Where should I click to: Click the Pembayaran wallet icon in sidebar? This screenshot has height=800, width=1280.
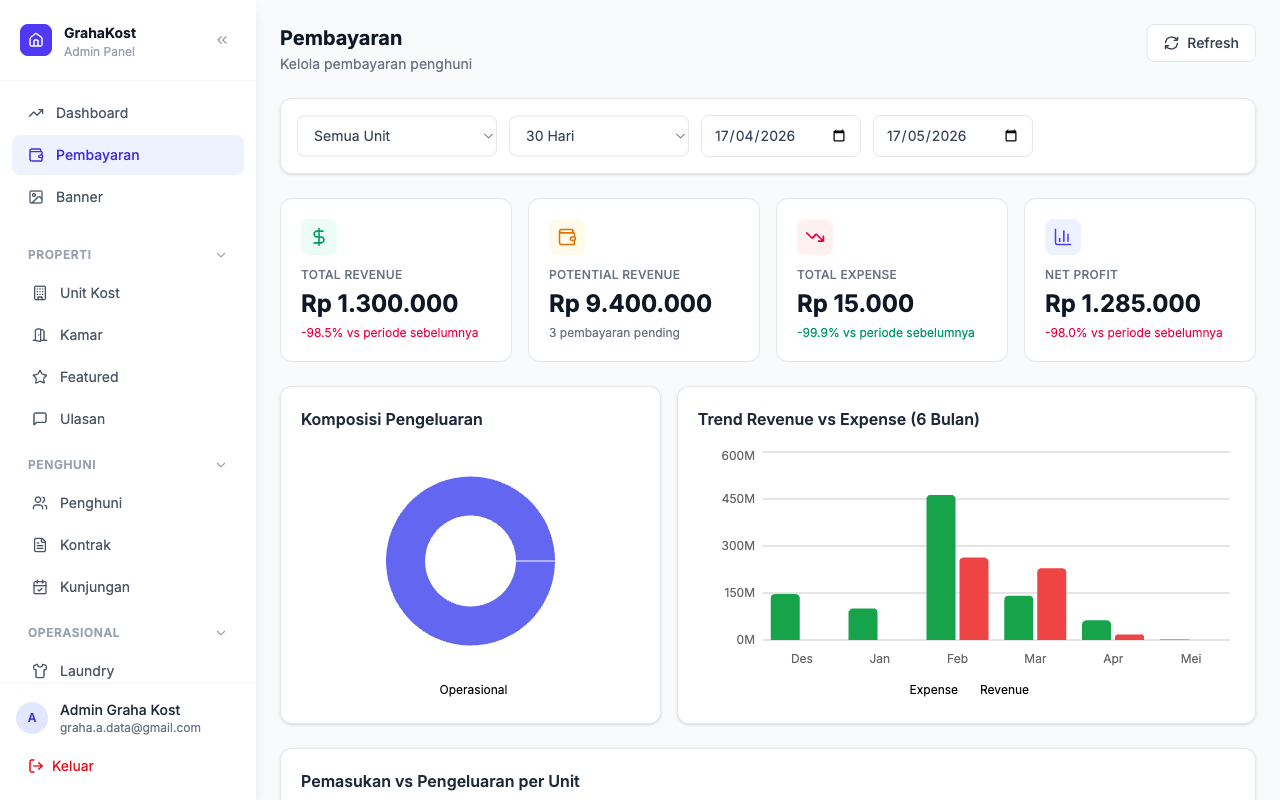pyautogui.click(x=36, y=155)
